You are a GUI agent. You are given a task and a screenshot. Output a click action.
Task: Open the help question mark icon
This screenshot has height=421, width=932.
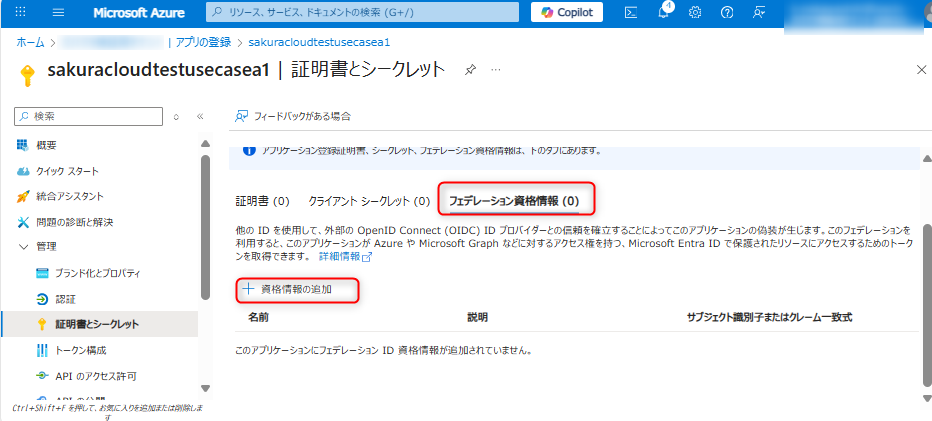point(726,12)
